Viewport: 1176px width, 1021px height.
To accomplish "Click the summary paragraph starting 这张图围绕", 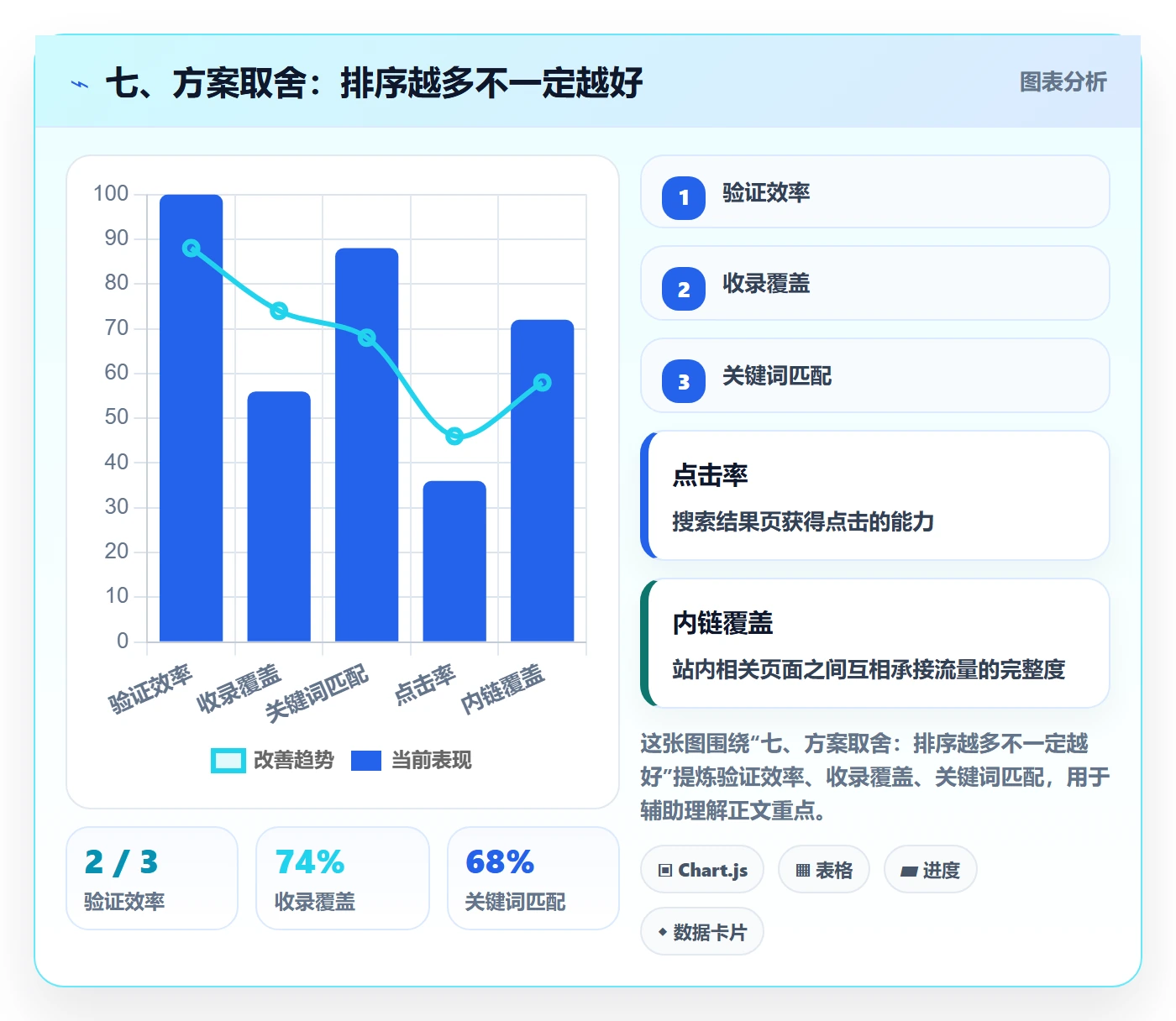I will point(875,777).
